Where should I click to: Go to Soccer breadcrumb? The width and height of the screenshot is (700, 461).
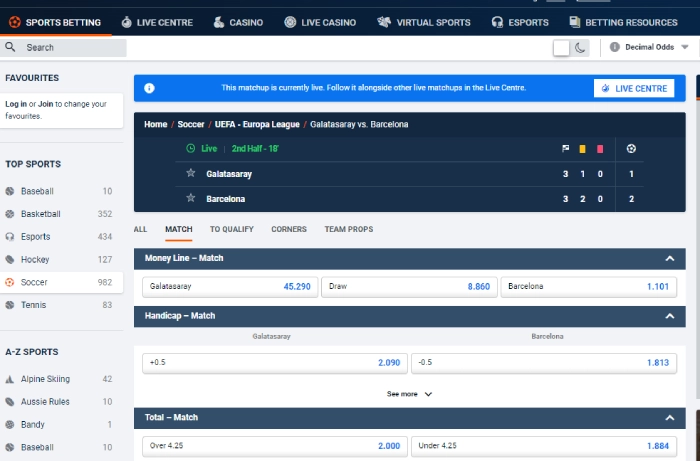[191, 125]
